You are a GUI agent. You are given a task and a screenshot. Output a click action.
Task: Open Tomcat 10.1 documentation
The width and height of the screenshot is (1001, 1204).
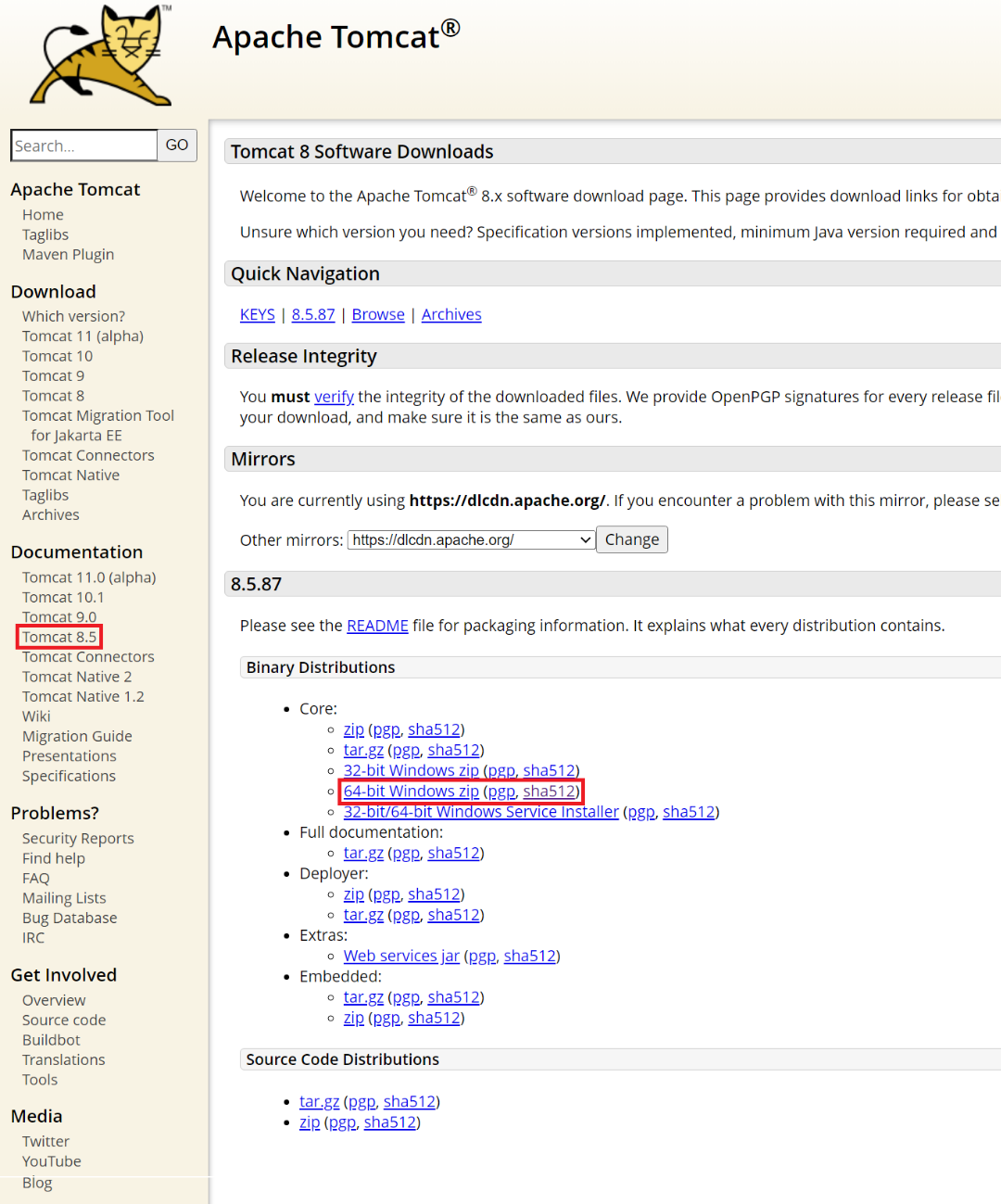(63, 598)
